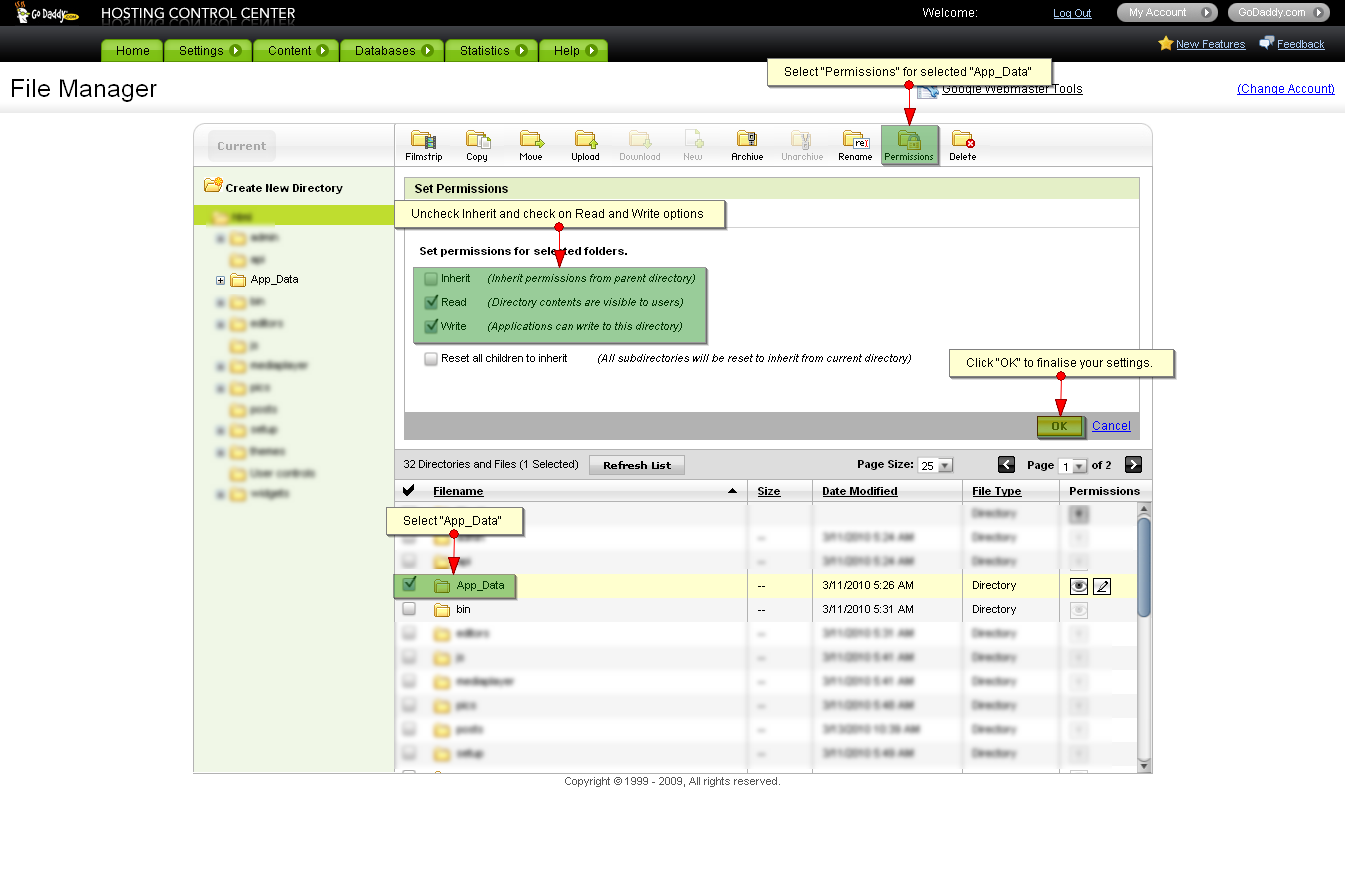Open the page number dropdown
1345x894 pixels.
pyautogui.click(x=1079, y=467)
